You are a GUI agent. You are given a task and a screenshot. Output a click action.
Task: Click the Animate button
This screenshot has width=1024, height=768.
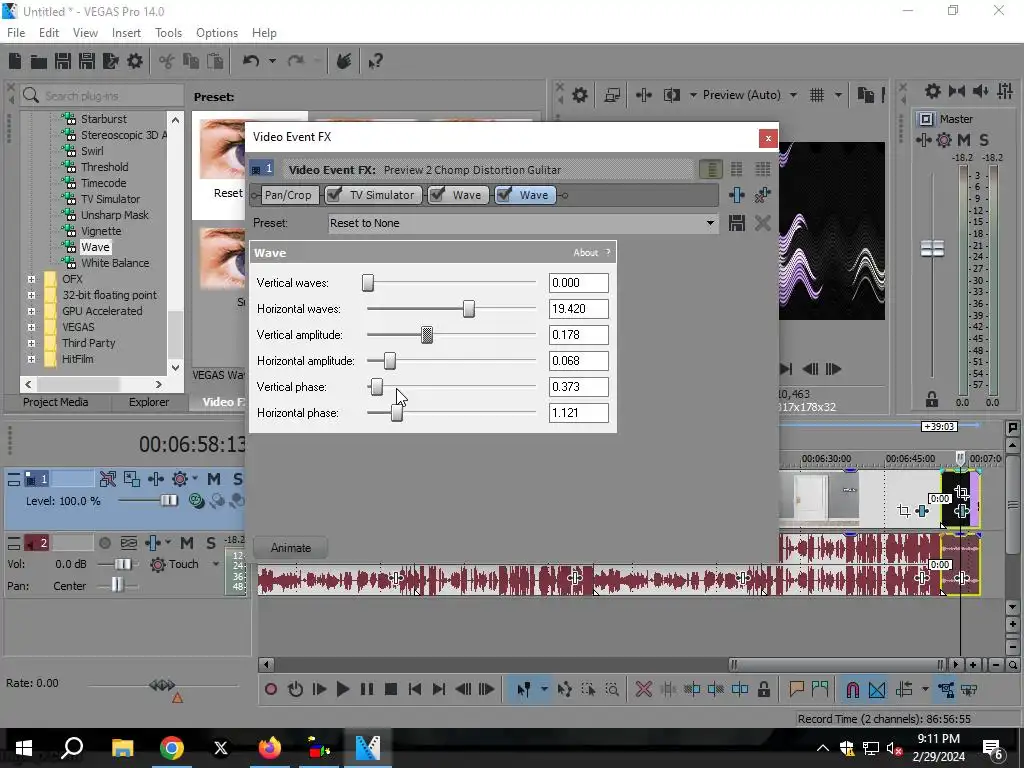(x=291, y=548)
